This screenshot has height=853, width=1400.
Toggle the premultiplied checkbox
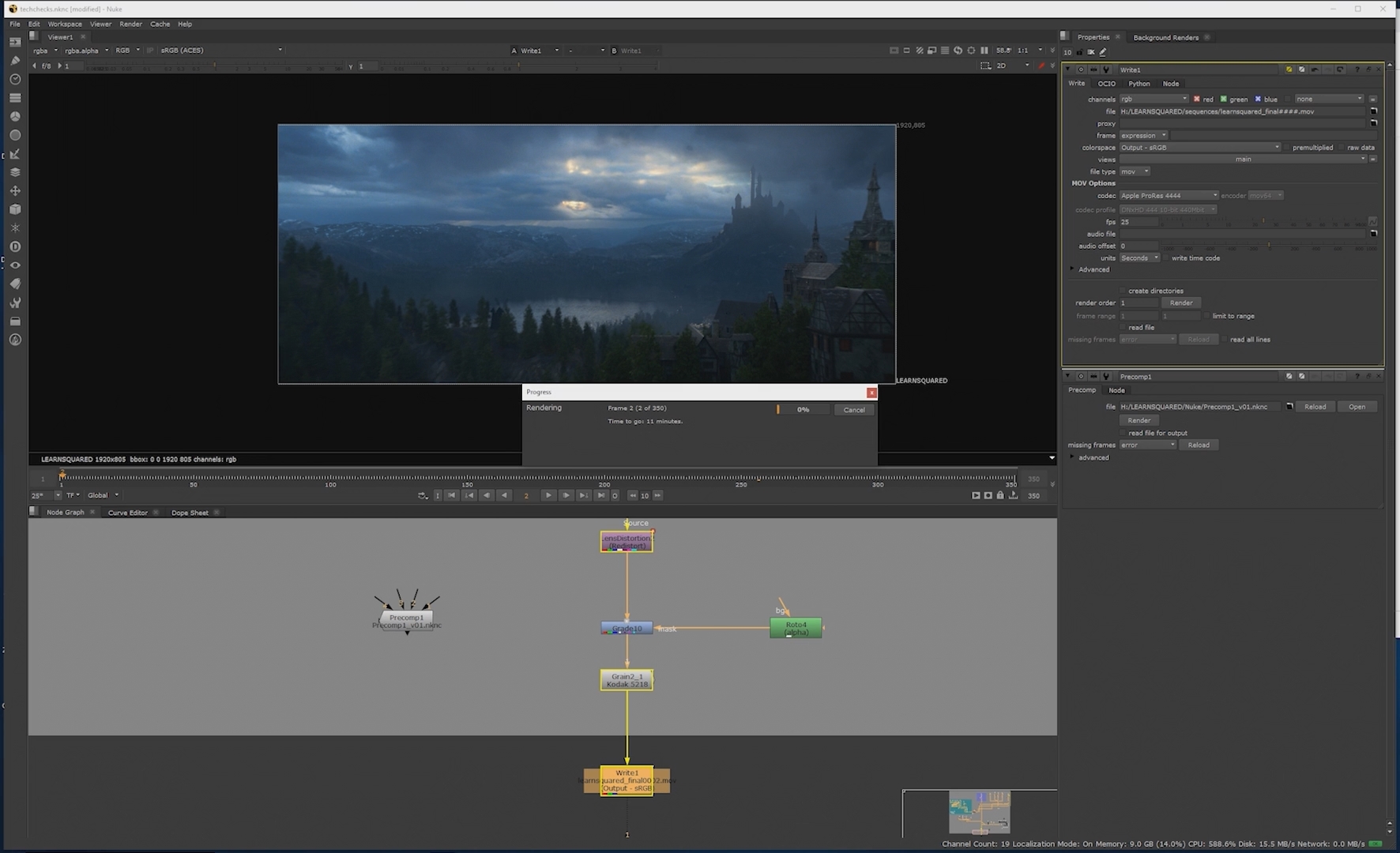[1287, 148]
